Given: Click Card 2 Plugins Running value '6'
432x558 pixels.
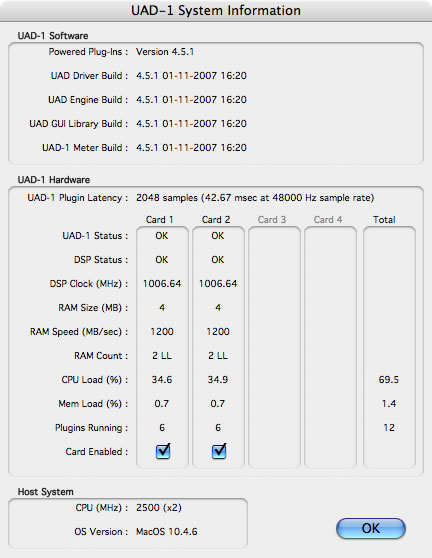Looking at the screenshot, I should (x=218, y=427).
